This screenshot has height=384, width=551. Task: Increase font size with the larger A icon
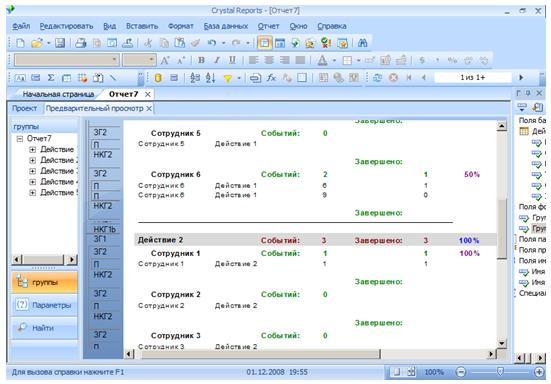(165, 60)
